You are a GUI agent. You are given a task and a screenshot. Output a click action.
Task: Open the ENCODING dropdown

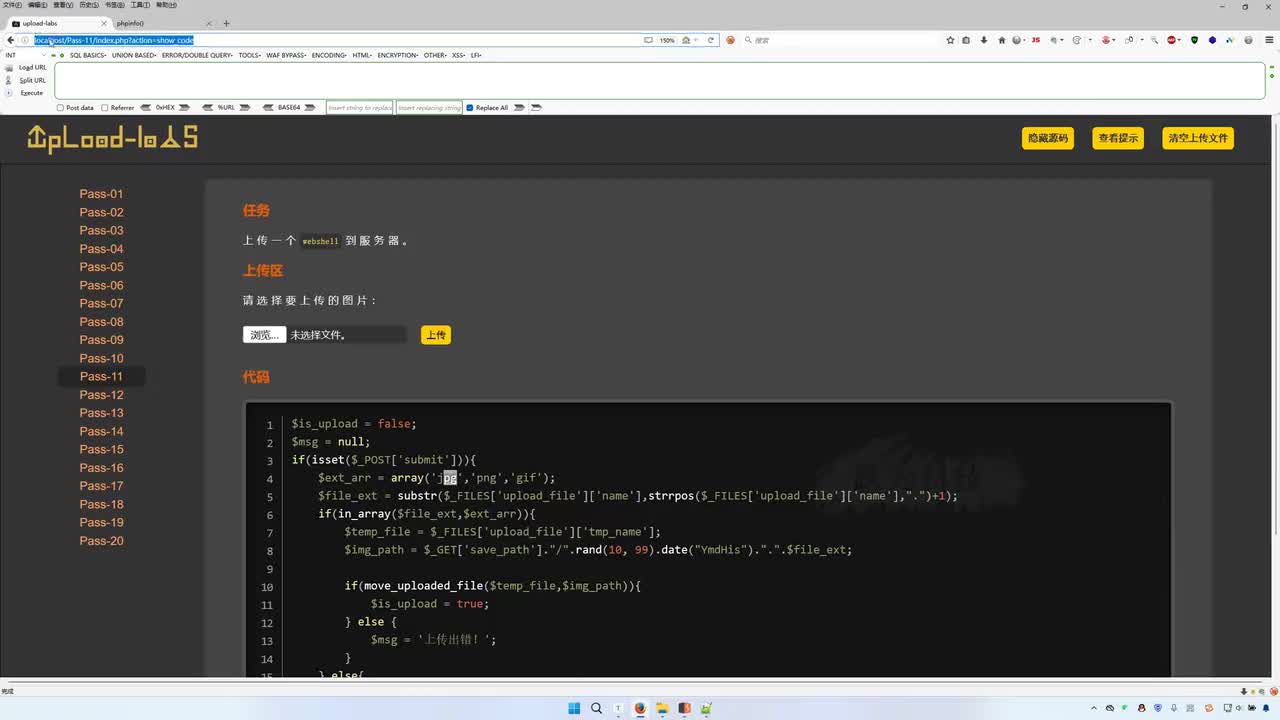click(330, 55)
